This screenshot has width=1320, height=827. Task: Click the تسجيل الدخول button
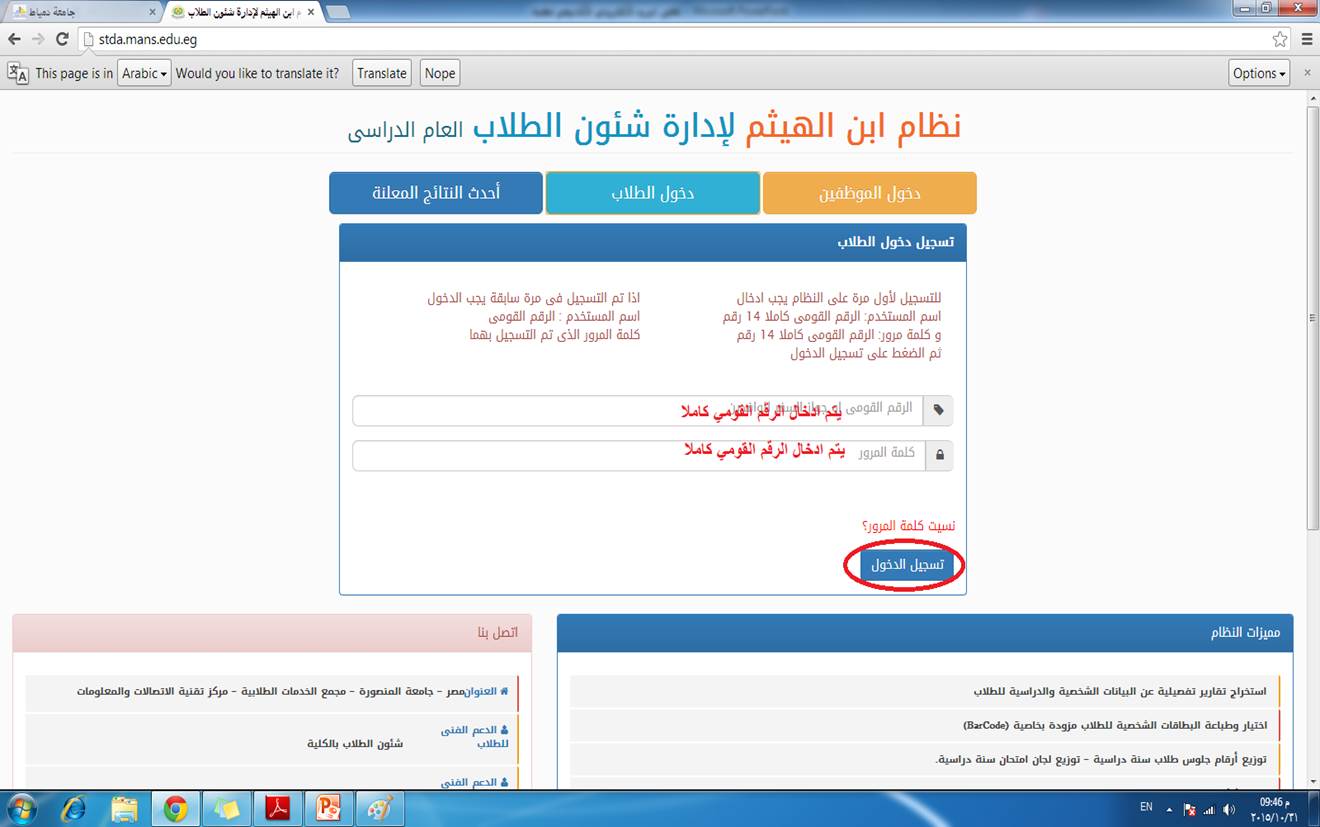[x=907, y=565]
